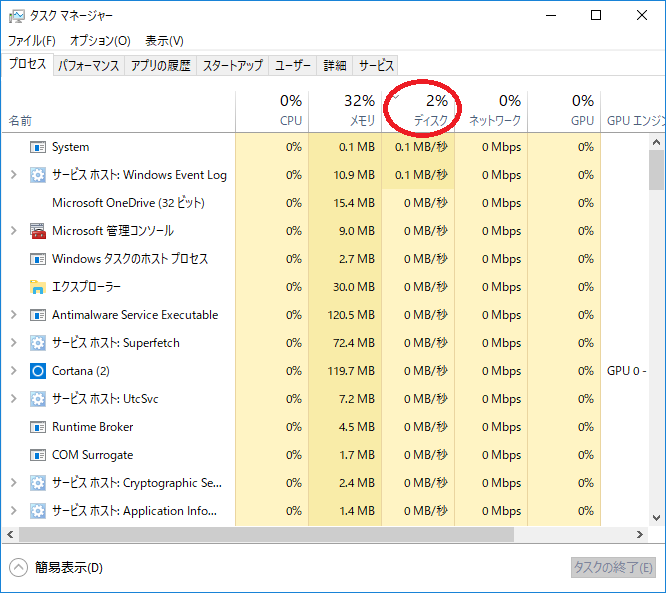This screenshot has width=666, height=593.
Task: Click the Microsoft 管理コンソール toolbox icon
Action: tap(38, 231)
